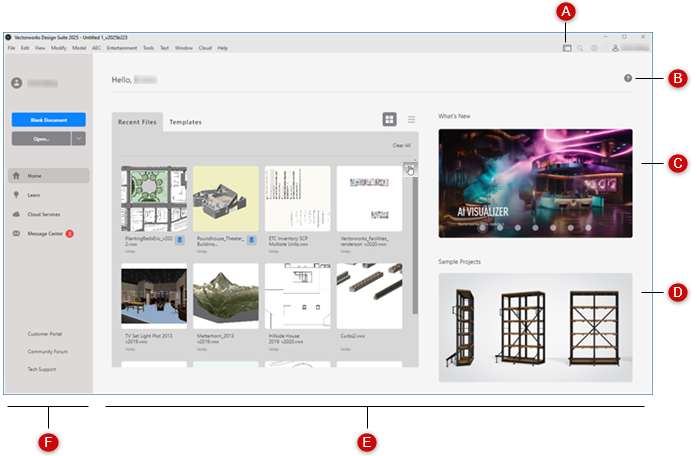Click the Message Center envelope icon
This screenshot has height=456, width=697.
point(16,233)
